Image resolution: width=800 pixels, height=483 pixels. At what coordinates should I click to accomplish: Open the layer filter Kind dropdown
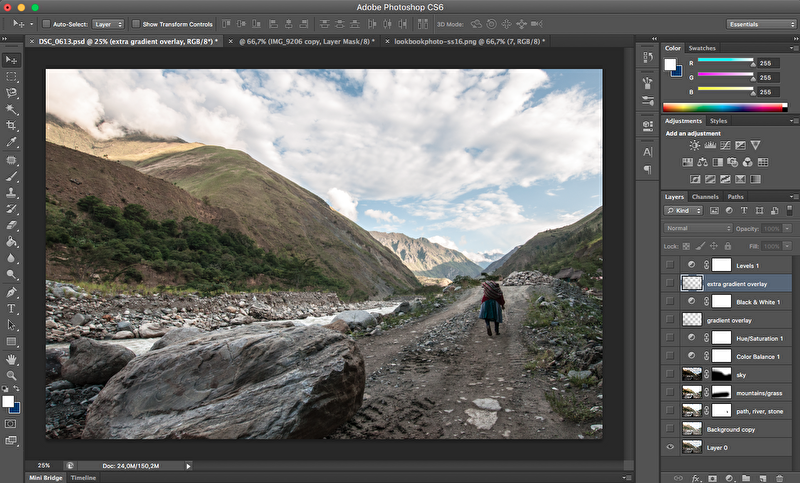tap(683, 210)
